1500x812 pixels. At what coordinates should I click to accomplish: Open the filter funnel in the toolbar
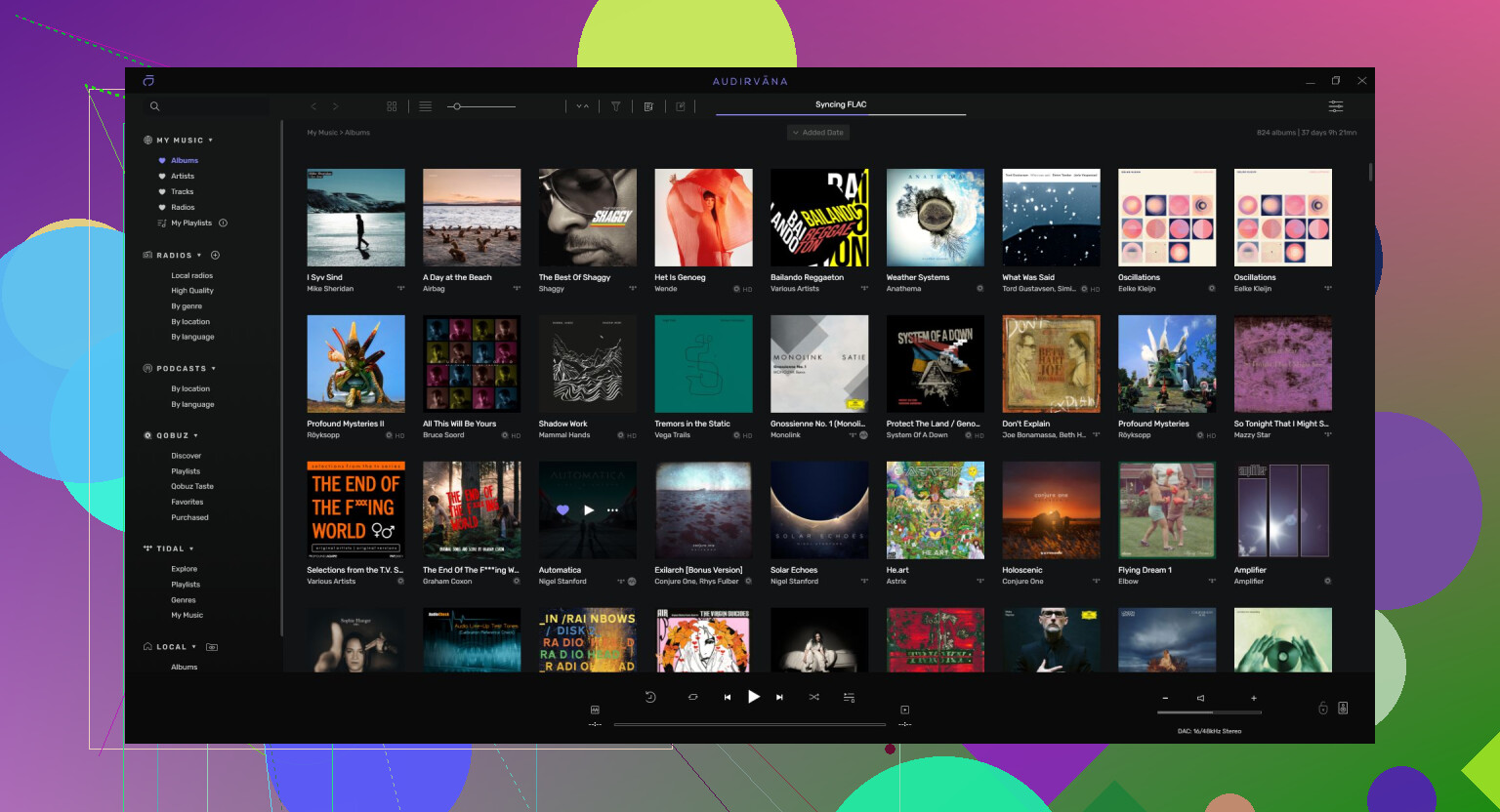click(x=616, y=106)
